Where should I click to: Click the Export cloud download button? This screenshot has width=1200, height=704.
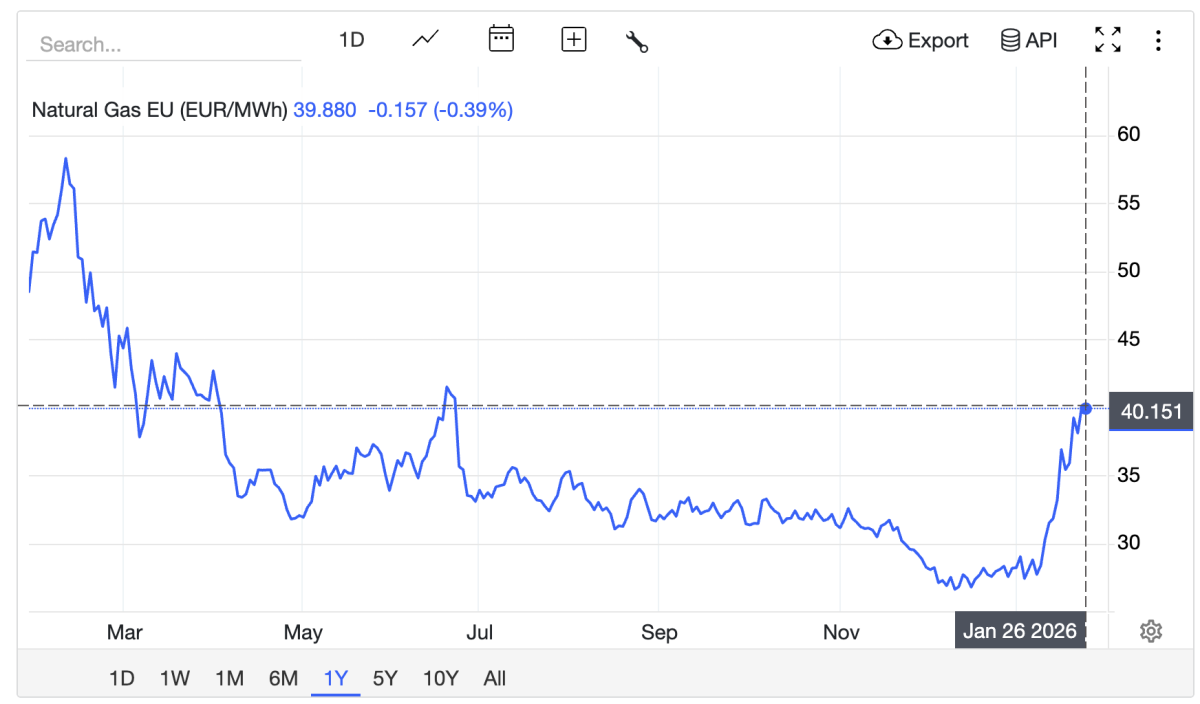[920, 40]
